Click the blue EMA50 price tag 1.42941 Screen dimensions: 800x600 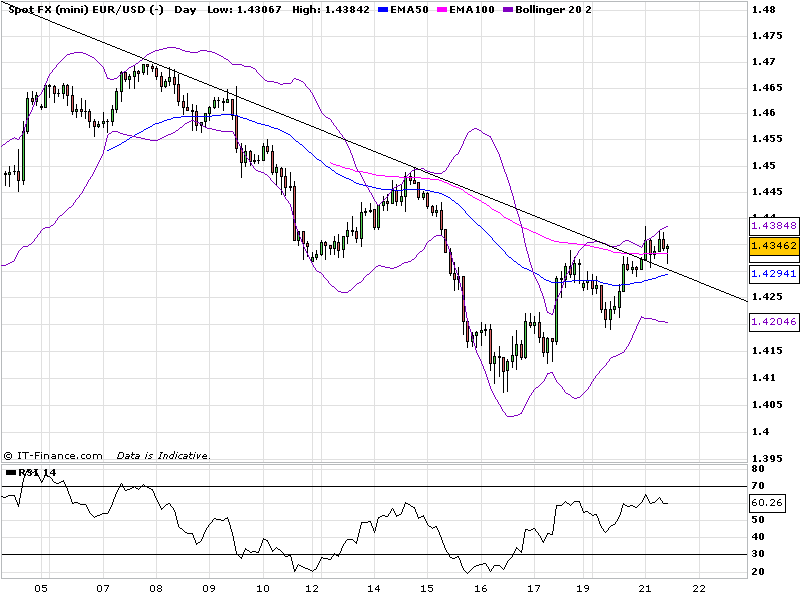(774, 273)
